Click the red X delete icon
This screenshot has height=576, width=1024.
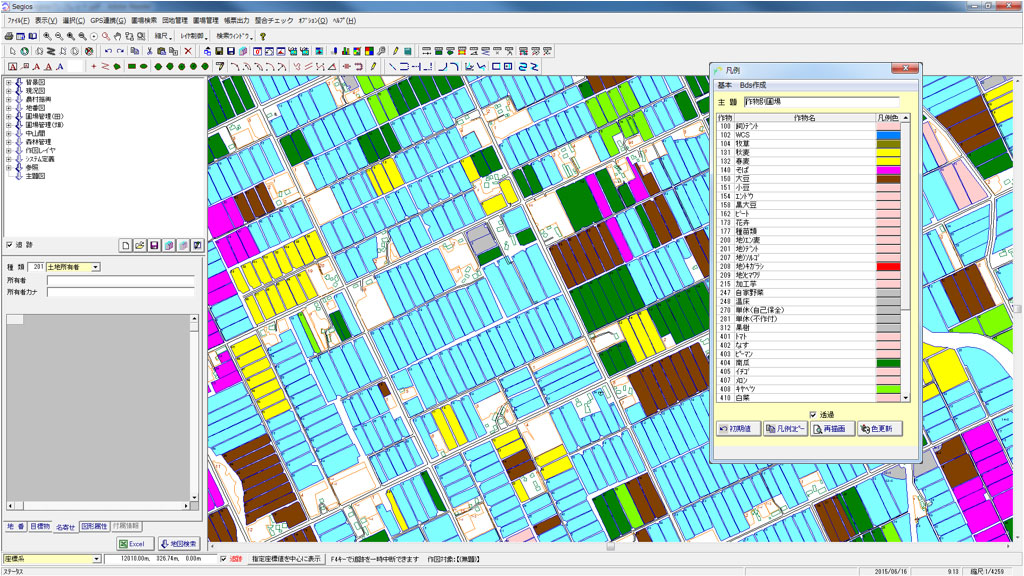point(188,51)
